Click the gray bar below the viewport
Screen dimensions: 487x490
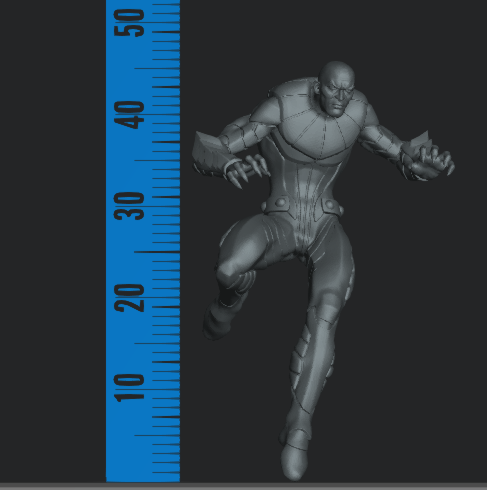(243, 486)
